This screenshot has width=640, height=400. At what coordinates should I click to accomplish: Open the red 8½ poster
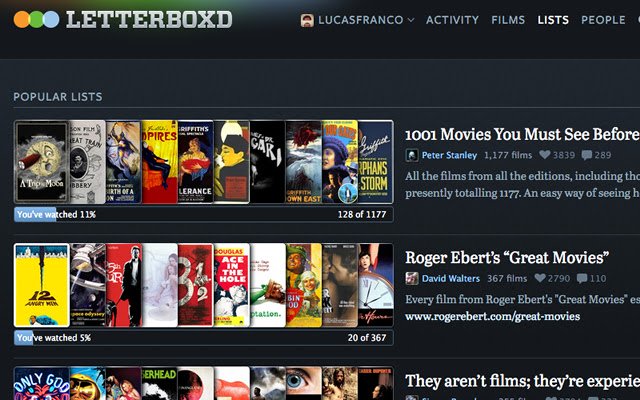point(196,285)
